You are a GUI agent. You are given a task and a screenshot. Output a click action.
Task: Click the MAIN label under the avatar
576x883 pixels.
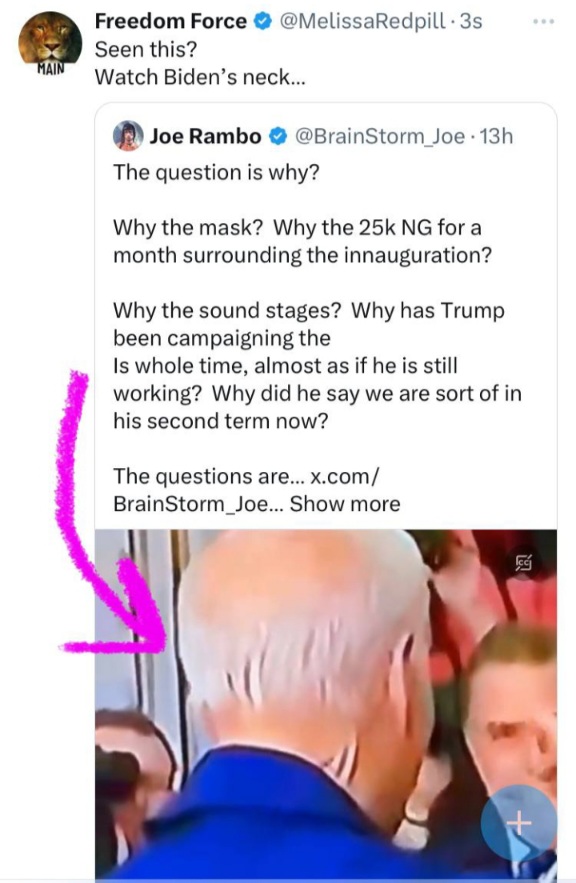click(x=51, y=69)
